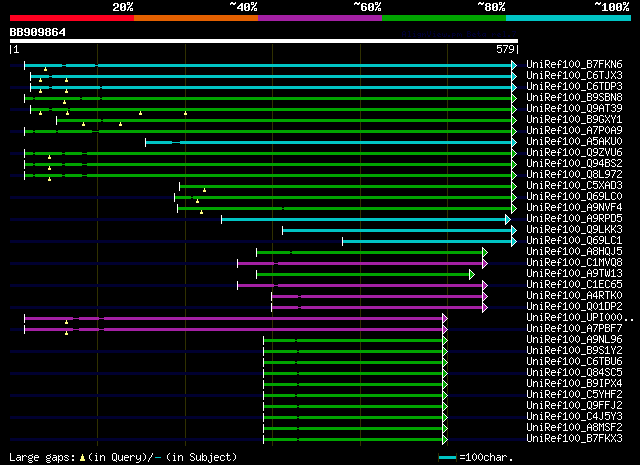Click the purple alignment bar of UniRef100_A7PBF7

pos(236,330)
